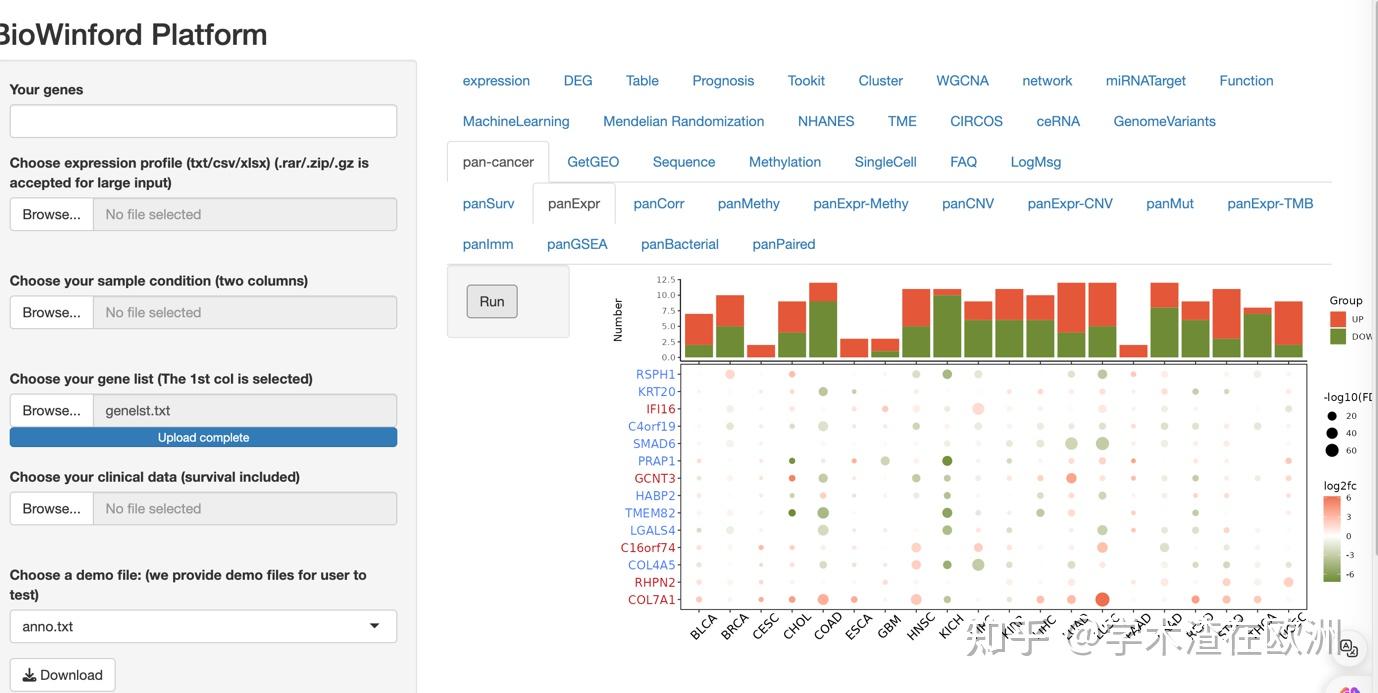
Task: Open the SingleCell tab
Action: [x=885, y=161]
